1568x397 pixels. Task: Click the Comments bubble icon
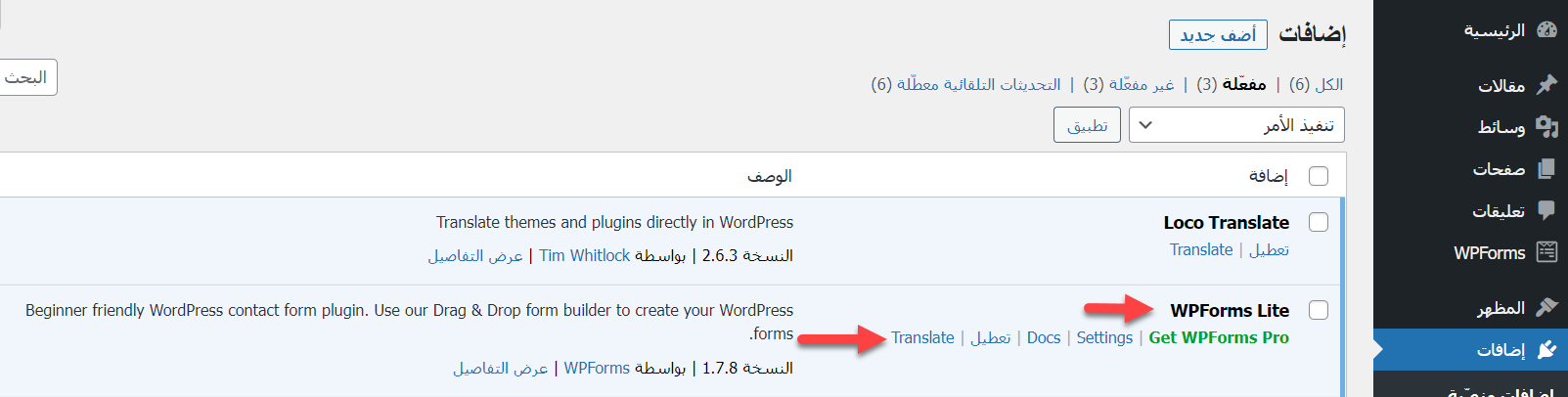[x=1546, y=210]
